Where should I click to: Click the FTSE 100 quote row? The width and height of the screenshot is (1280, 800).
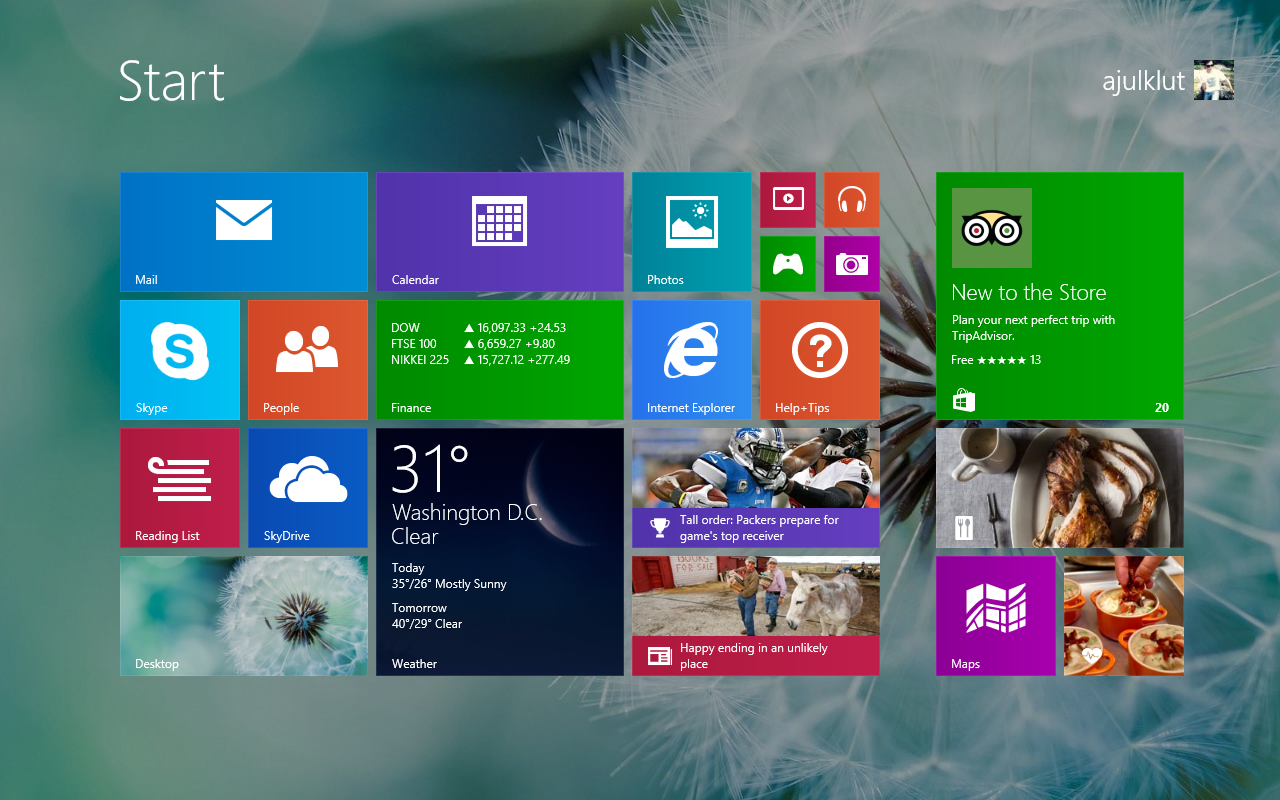473,344
